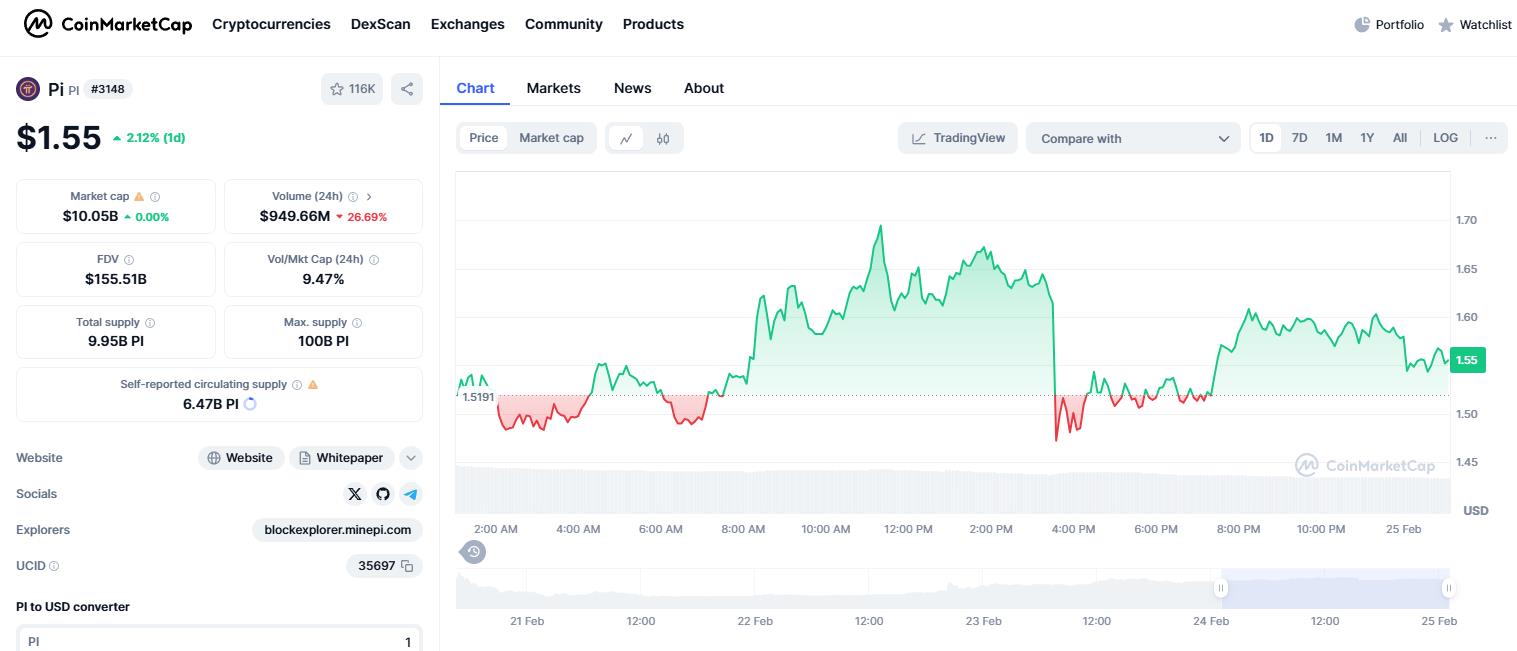Click the selected range in timeline navigator

tap(1335, 588)
